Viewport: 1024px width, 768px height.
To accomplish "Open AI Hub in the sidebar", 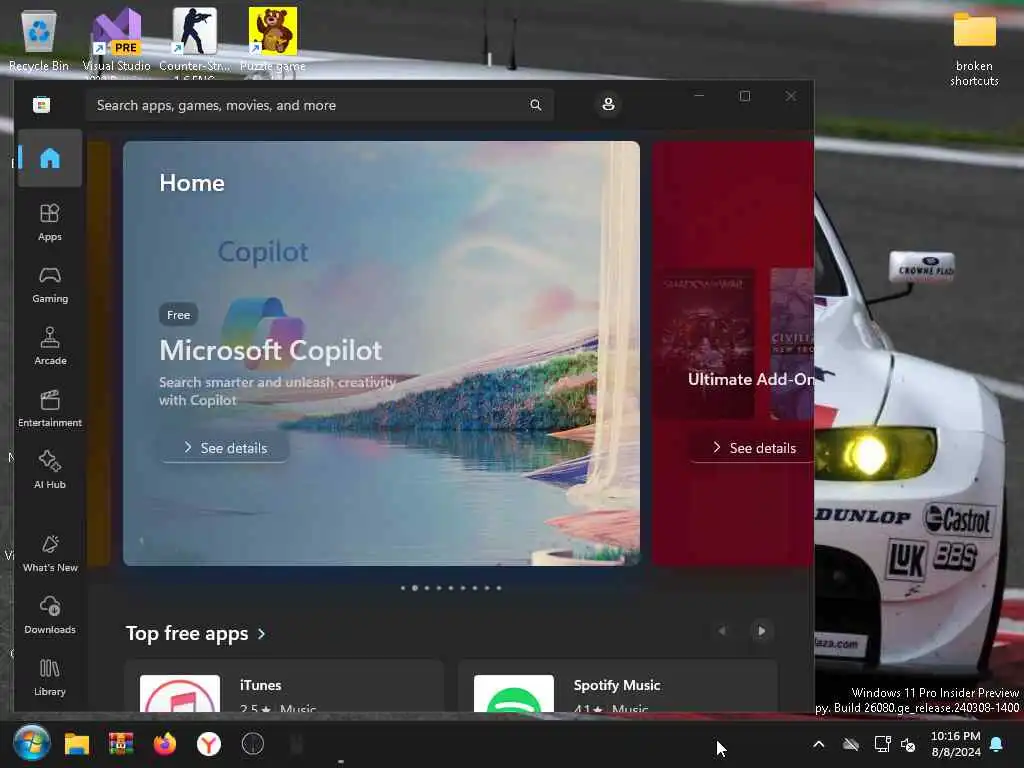I will click(50, 470).
